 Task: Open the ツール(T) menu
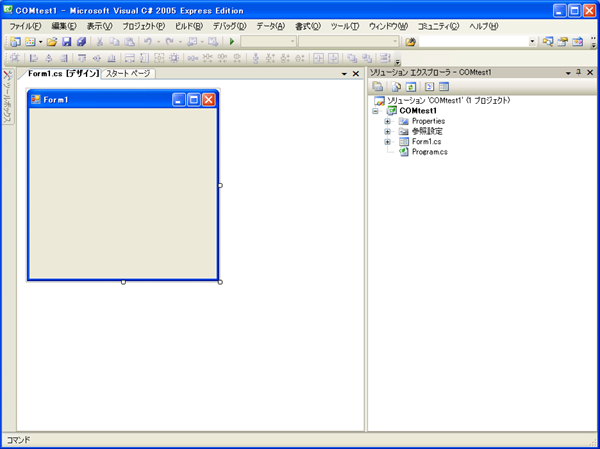(x=345, y=26)
